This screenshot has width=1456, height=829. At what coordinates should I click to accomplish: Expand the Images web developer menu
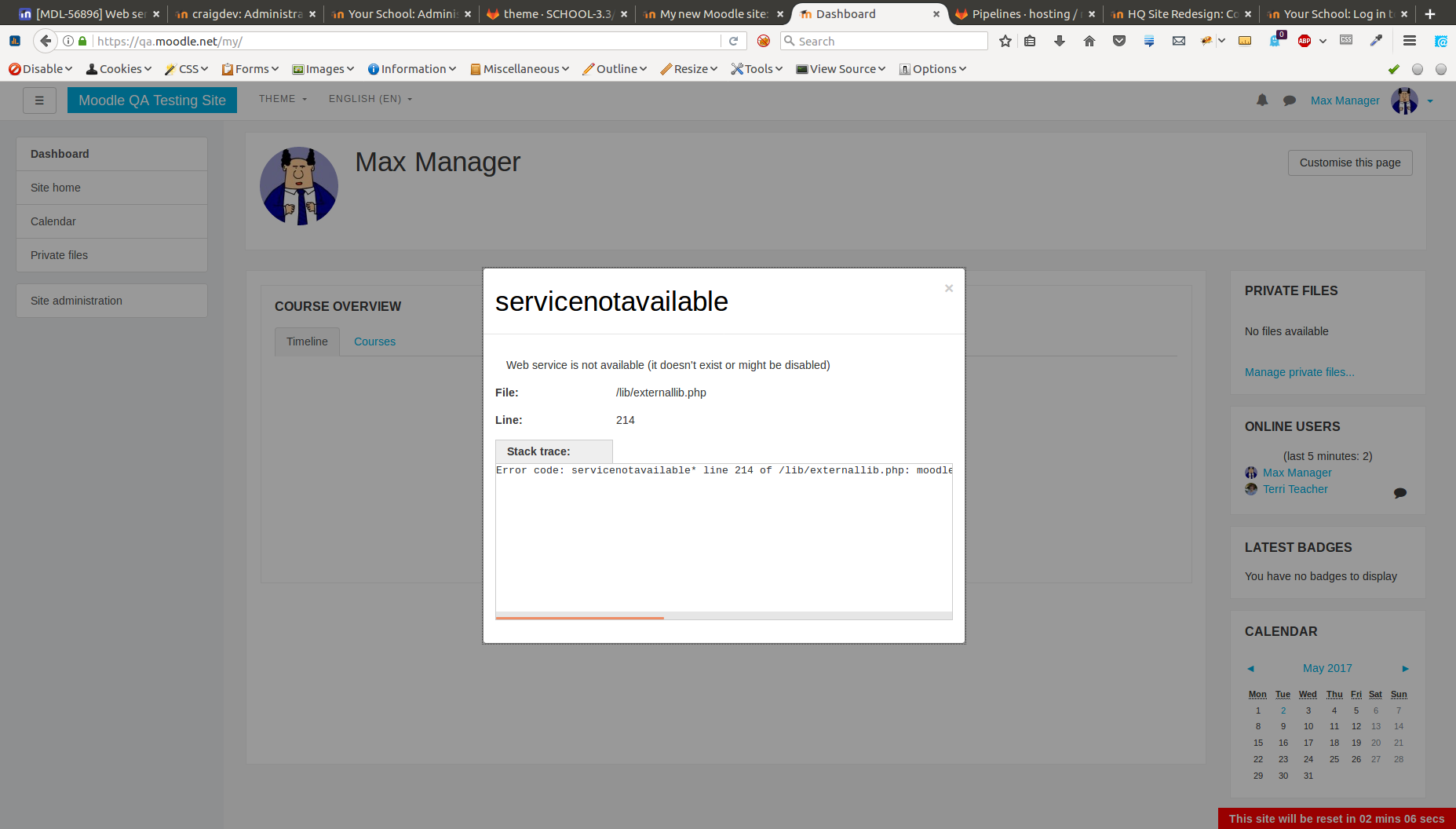click(x=323, y=69)
